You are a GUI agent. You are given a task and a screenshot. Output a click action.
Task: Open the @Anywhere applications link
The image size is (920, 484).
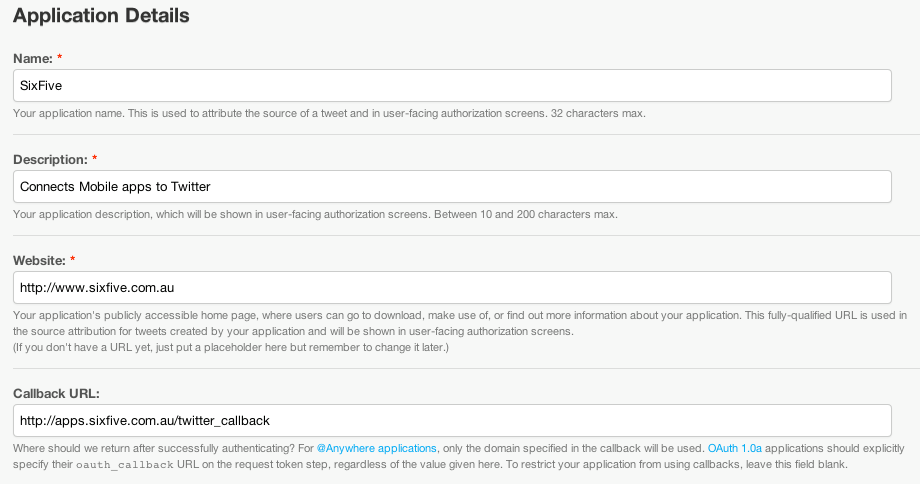tap(377, 448)
